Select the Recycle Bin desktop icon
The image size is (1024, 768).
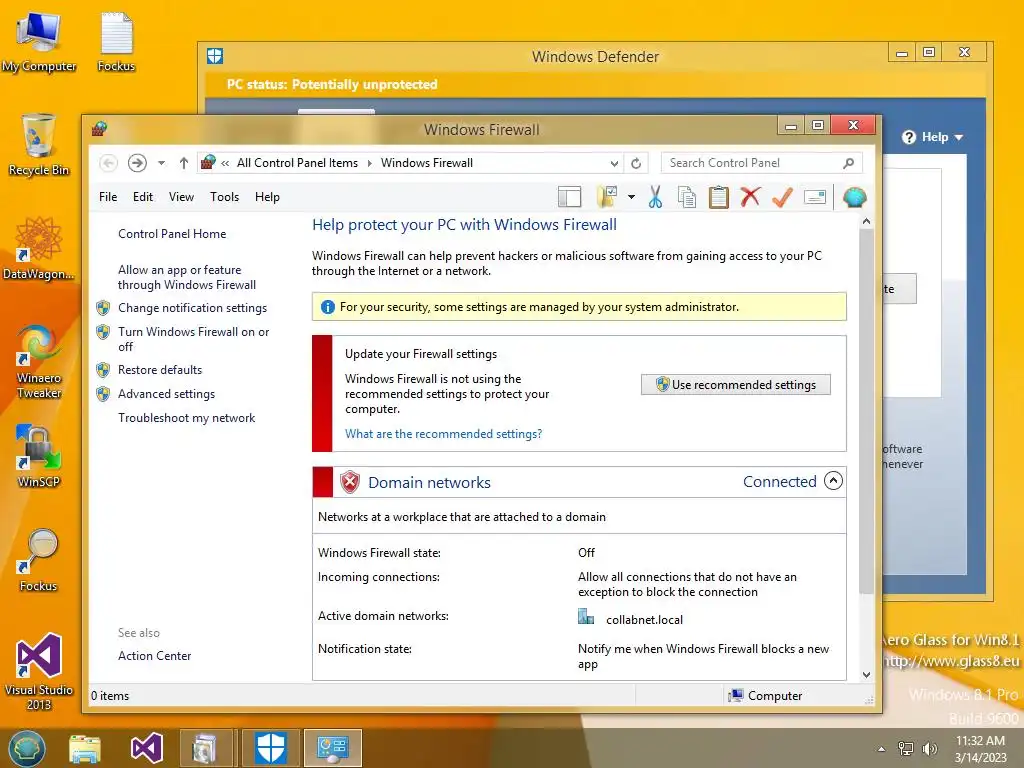tap(39, 145)
